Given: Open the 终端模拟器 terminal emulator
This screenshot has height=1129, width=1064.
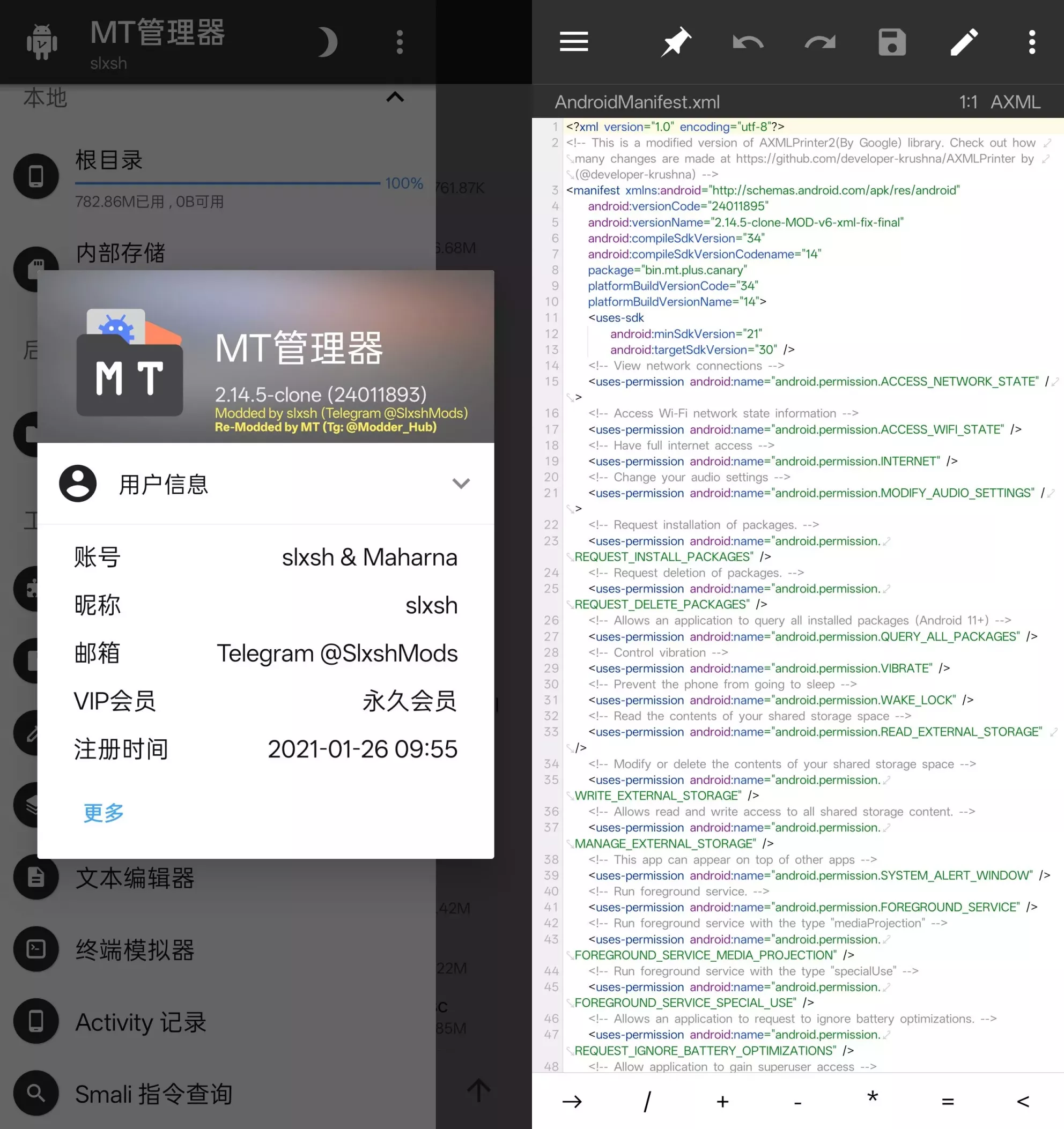Looking at the screenshot, I should [x=135, y=950].
